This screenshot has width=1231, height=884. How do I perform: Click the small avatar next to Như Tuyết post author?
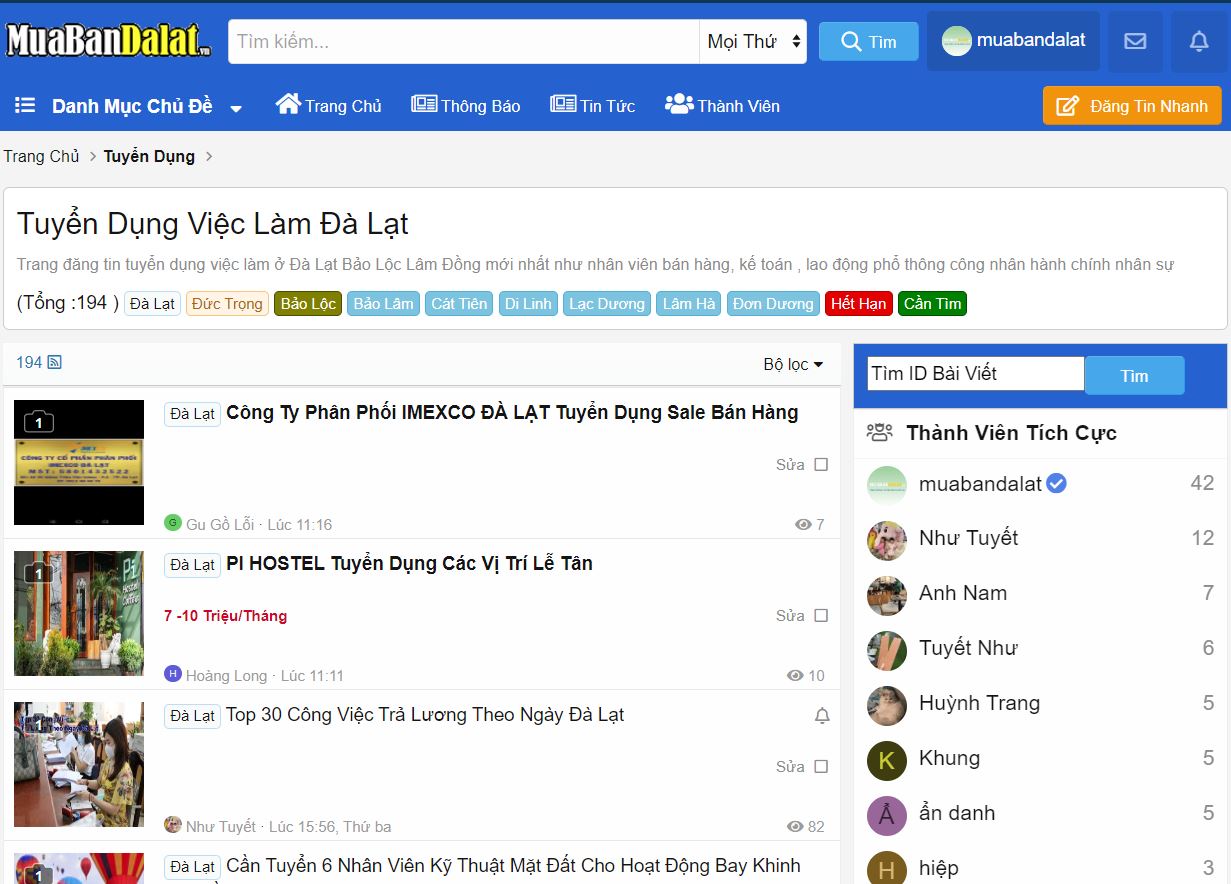(x=173, y=825)
